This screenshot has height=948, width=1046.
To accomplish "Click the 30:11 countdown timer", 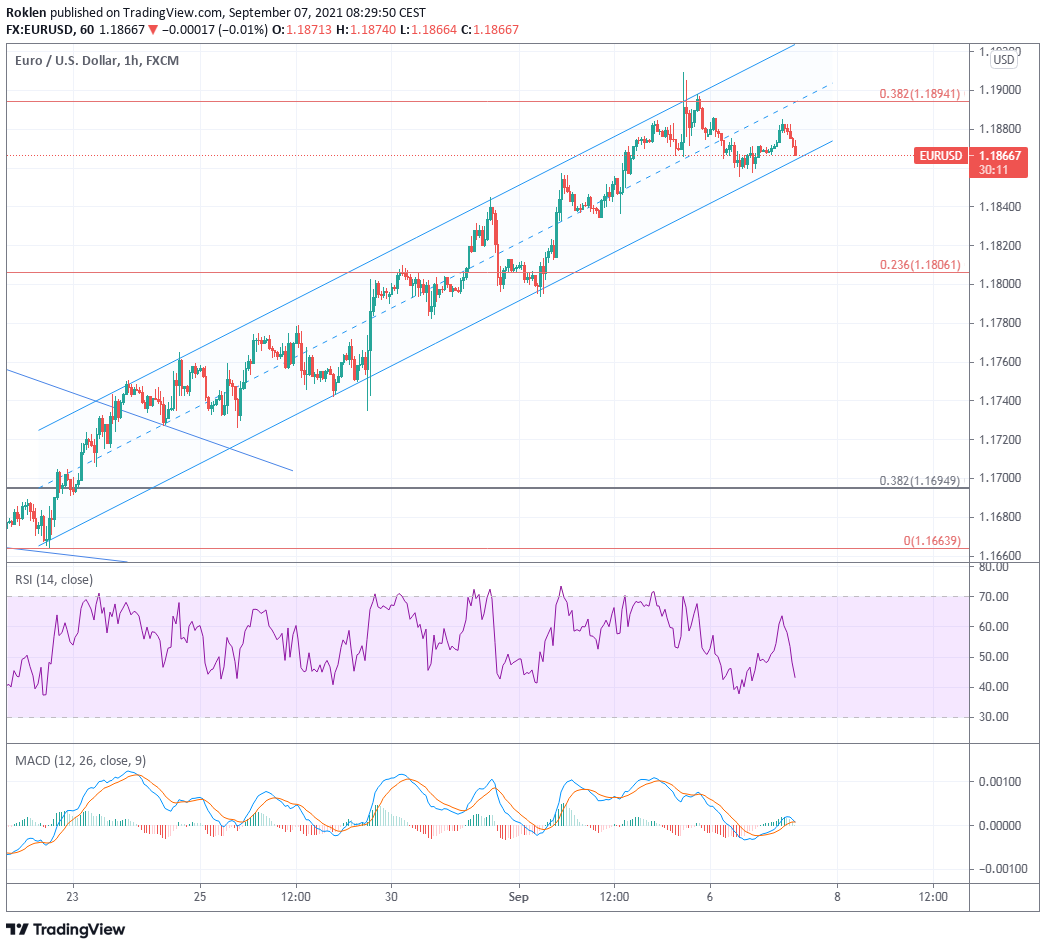I will pyautogui.click(x=993, y=170).
